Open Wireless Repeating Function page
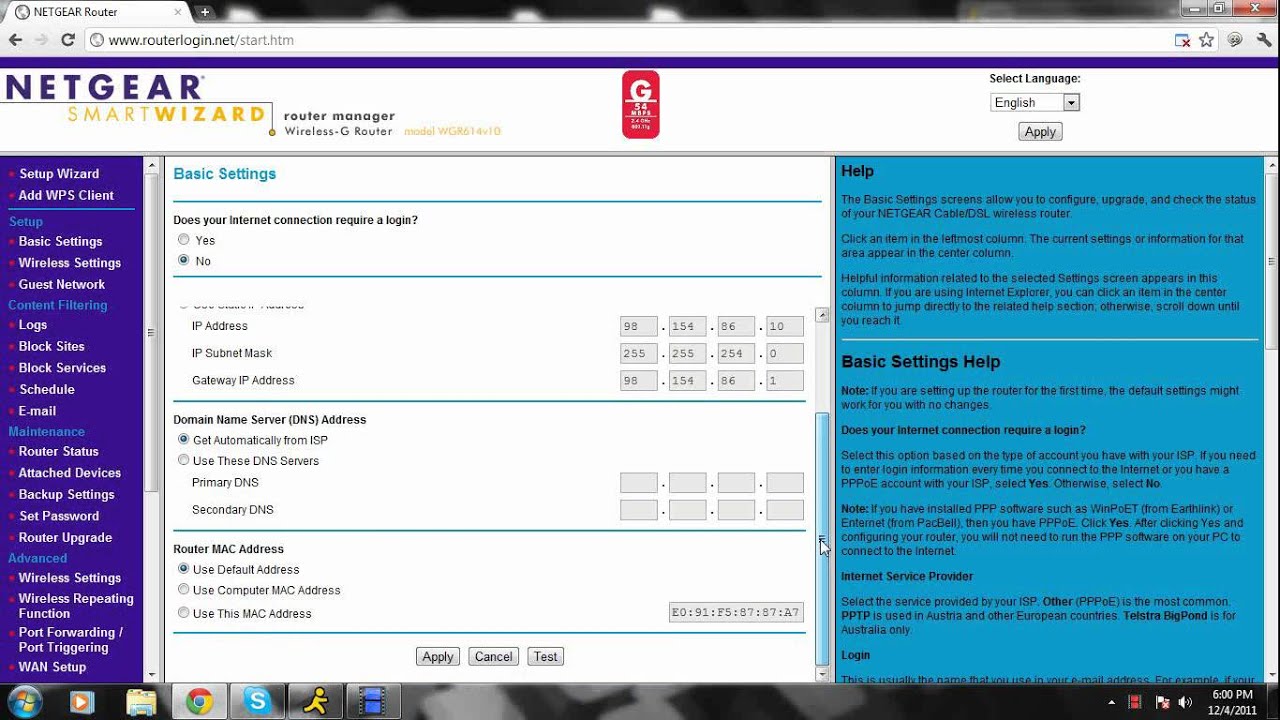Viewport: 1280px width, 720px height. click(x=76, y=606)
